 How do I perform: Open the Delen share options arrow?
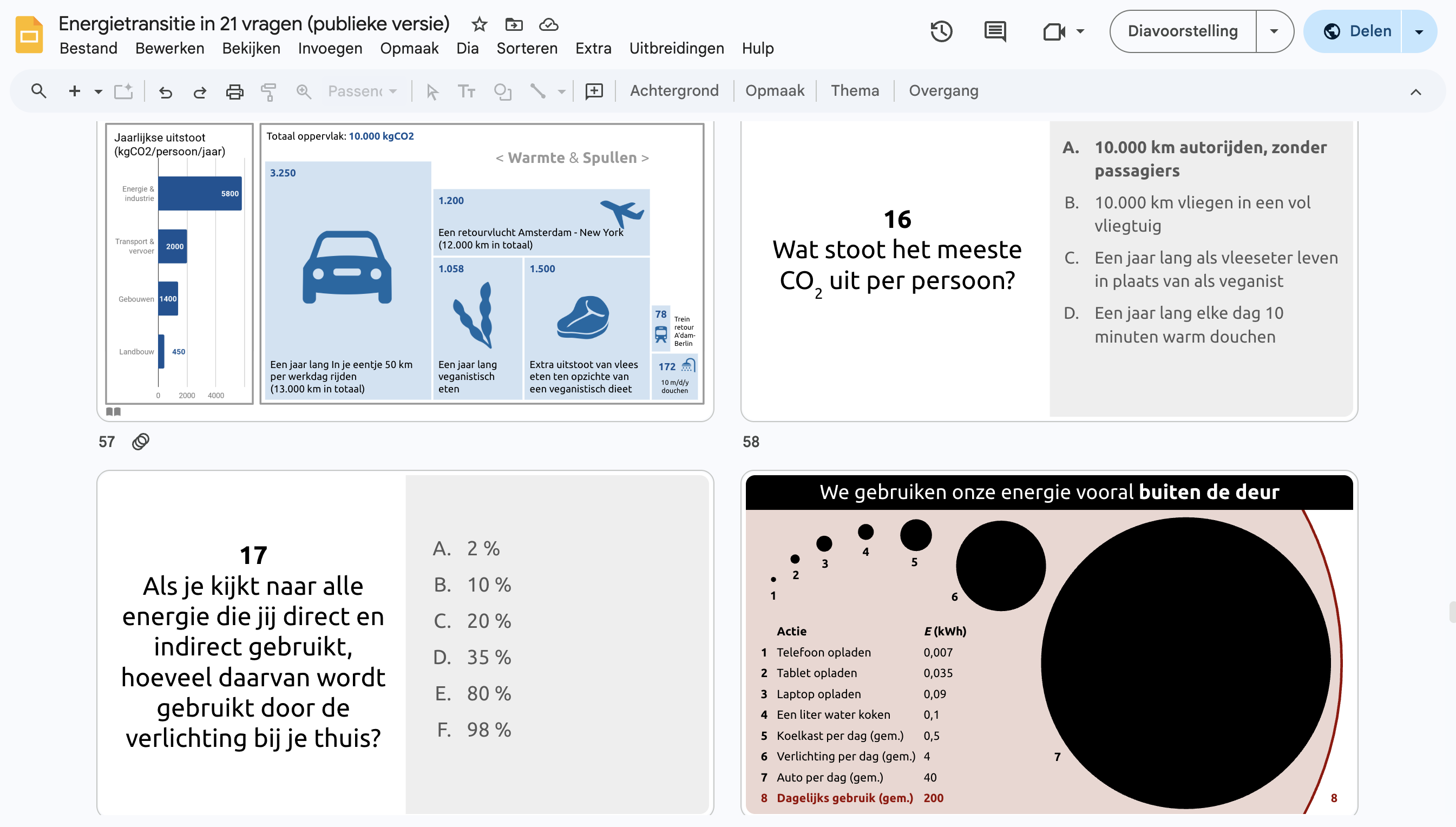[x=1419, y=31]
